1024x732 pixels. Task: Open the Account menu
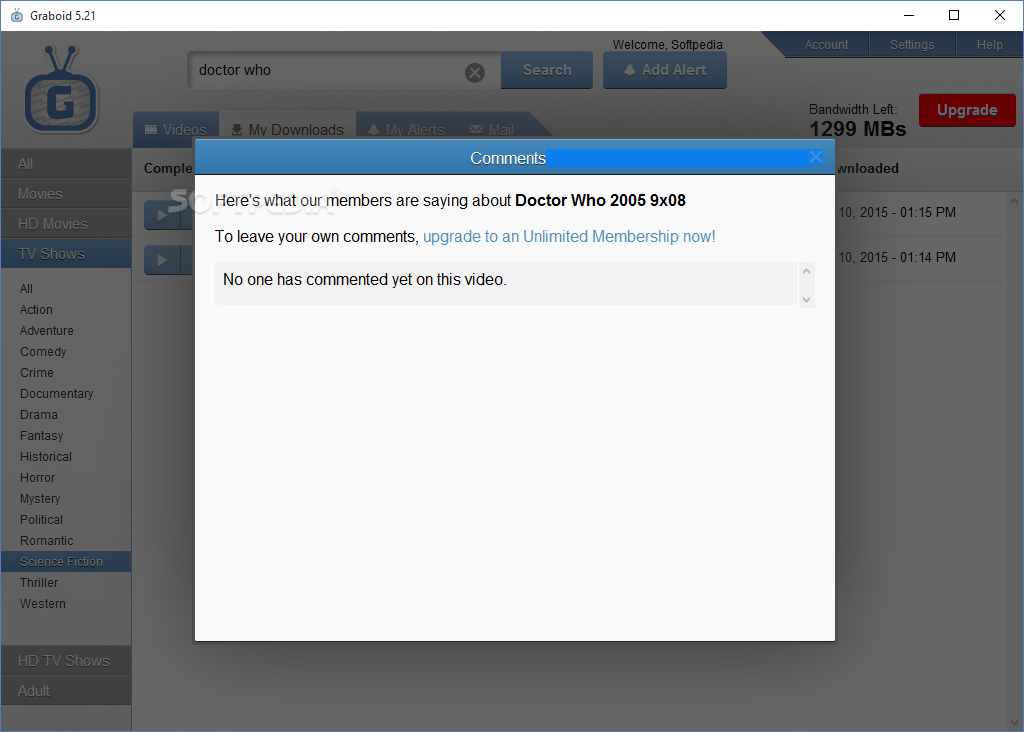click(826, 44)
